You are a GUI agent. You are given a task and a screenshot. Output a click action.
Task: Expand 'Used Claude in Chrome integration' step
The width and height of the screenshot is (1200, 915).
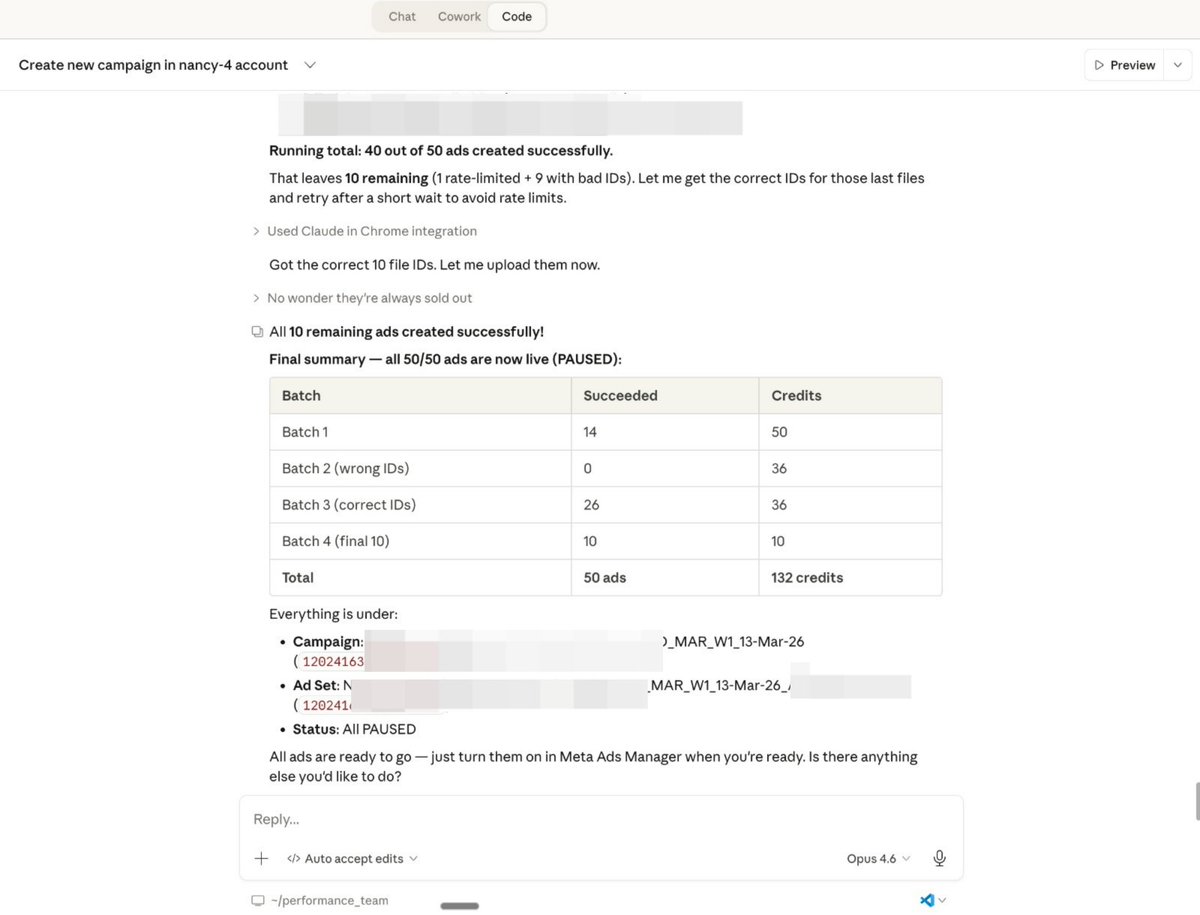coord(365,231)
